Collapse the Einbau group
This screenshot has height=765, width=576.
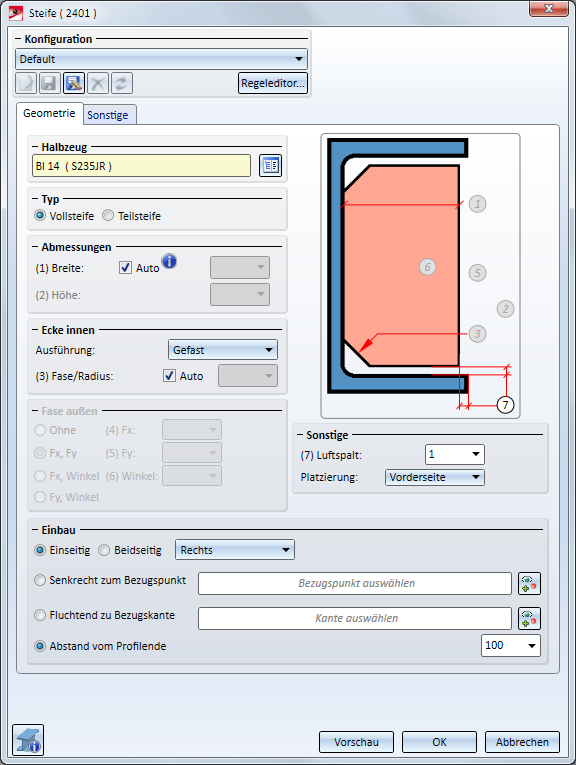point(35,530)
